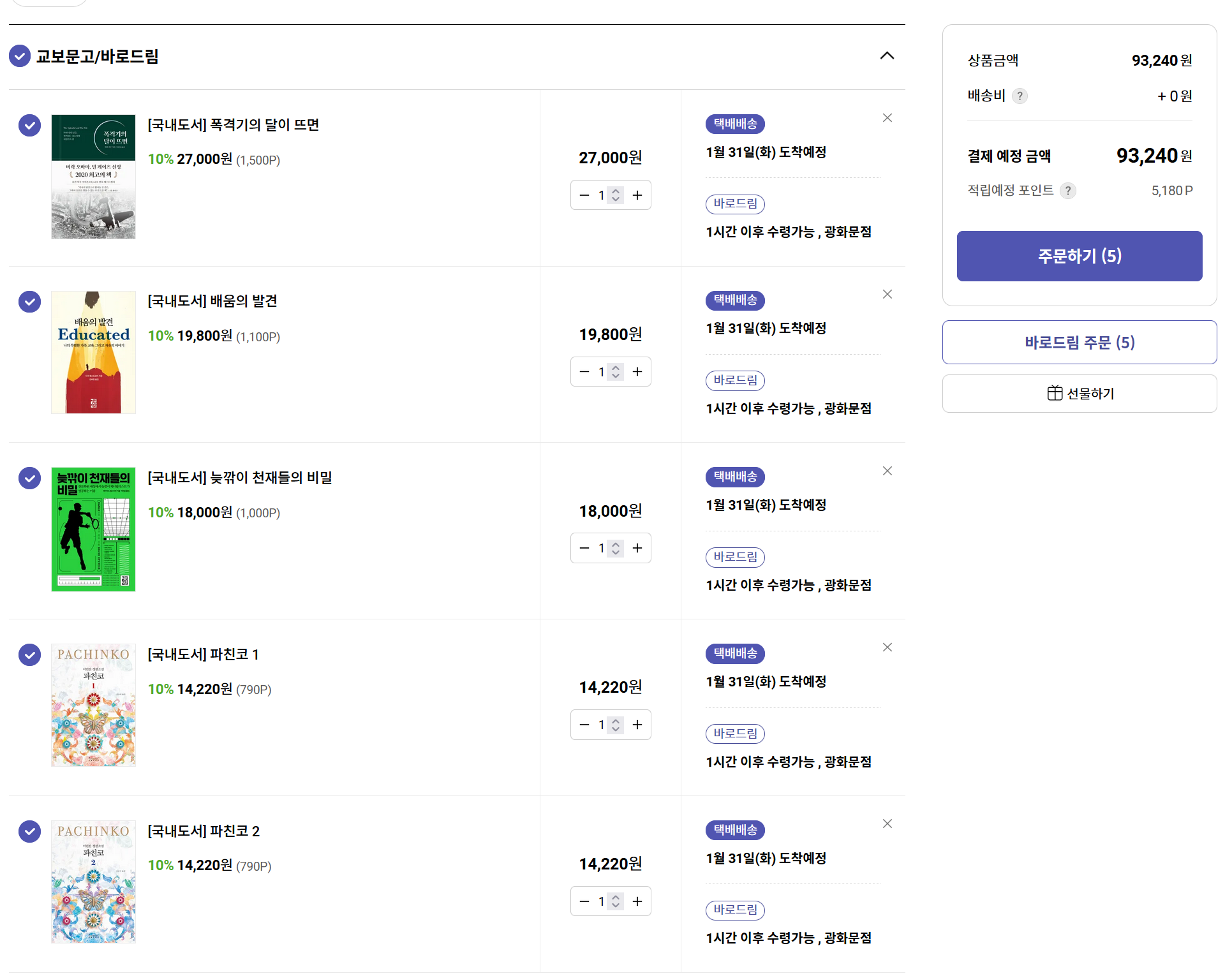Click plus icon for 늦깎이 천재들의 비밀 quantity
This screenshot has width=1232, height=976.
click(x=637, y=548)
